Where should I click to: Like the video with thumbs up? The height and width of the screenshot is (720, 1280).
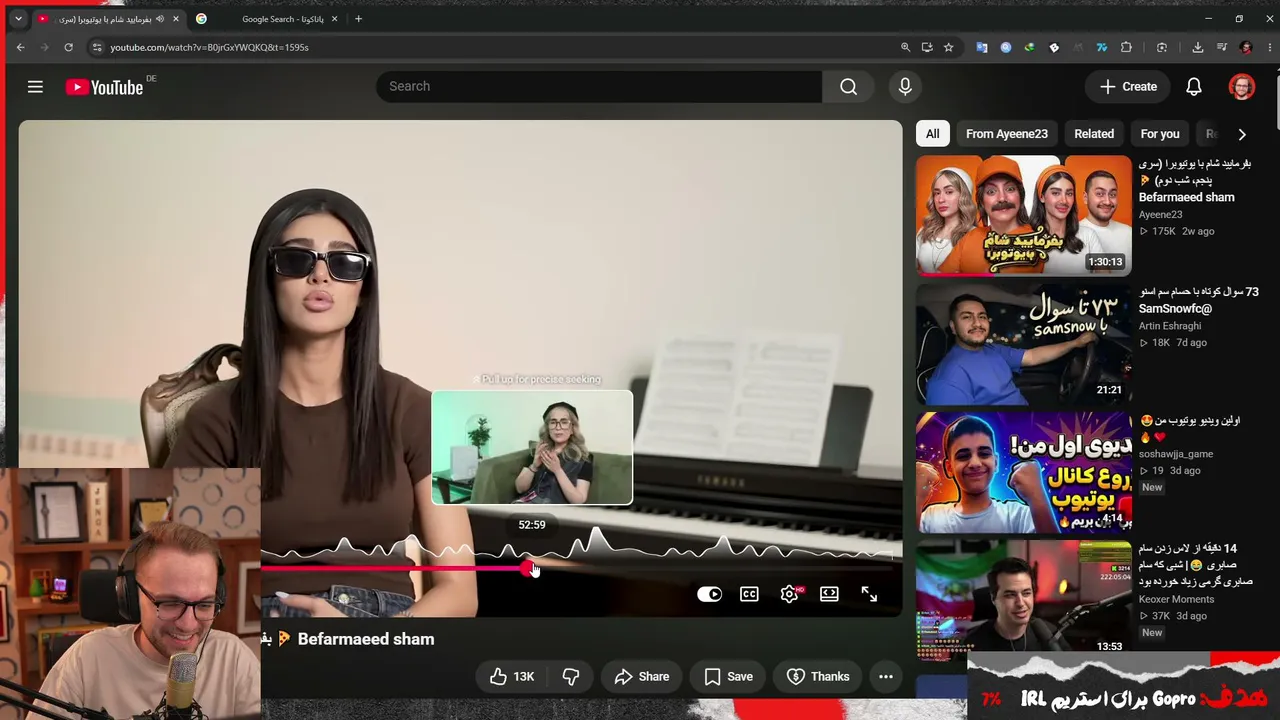511,677
